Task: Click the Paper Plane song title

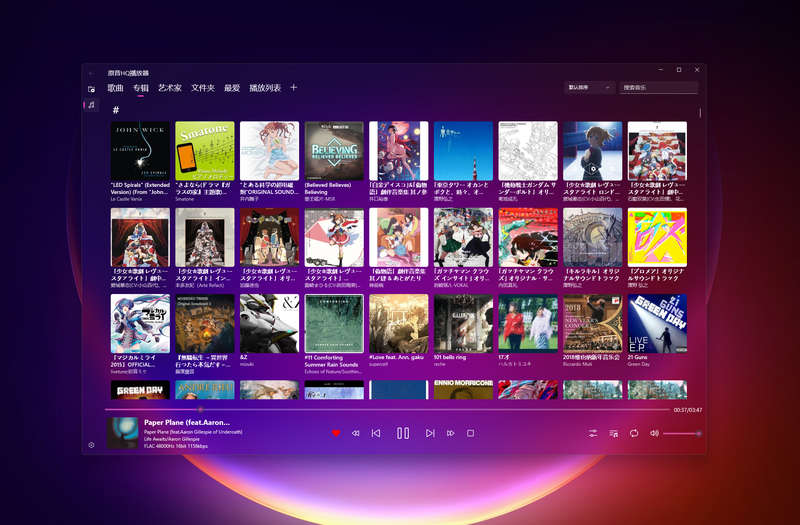Action: click(187, 422)
